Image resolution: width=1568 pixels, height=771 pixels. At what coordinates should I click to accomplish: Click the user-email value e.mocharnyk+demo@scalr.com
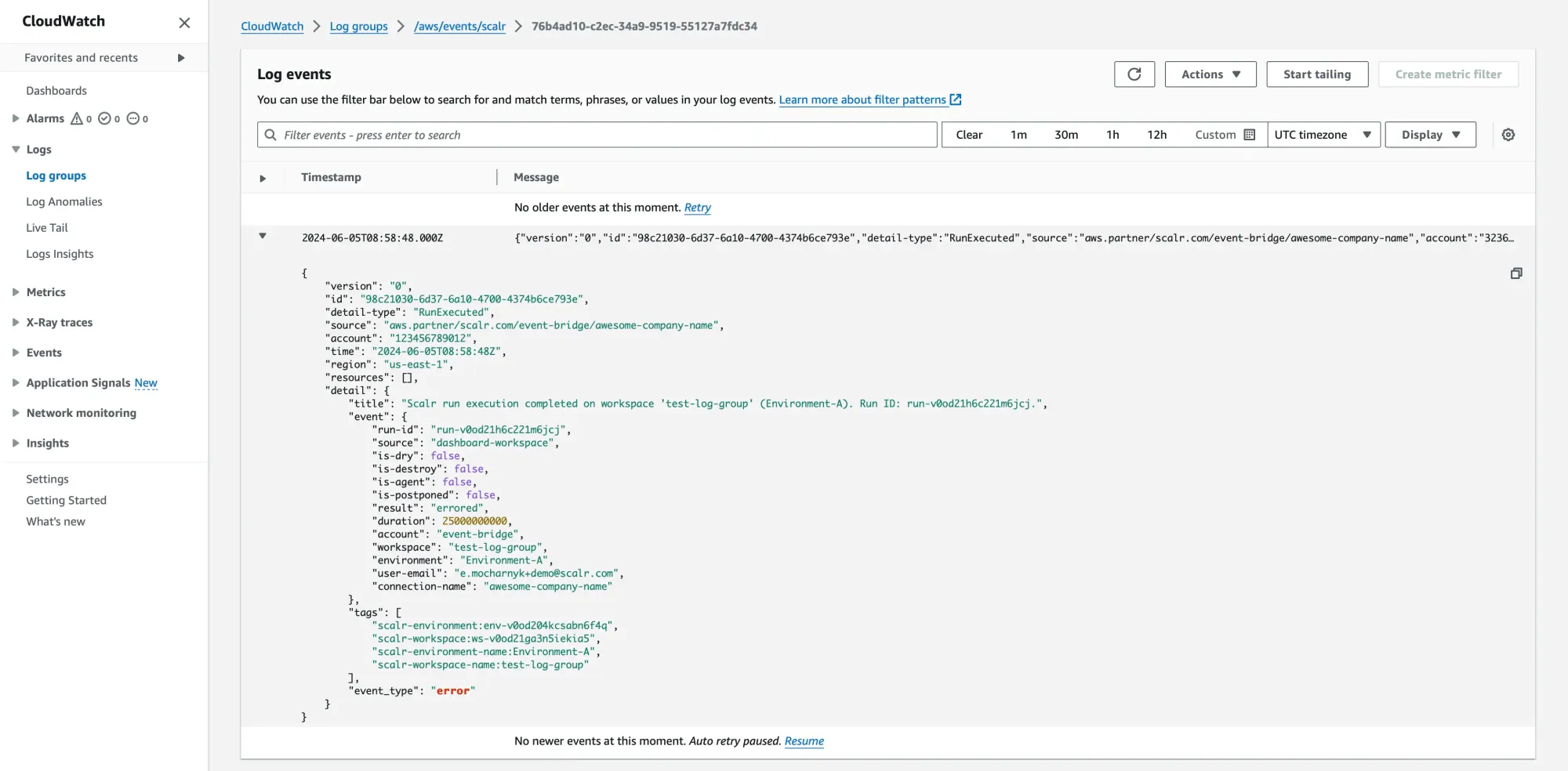[536, 574]
